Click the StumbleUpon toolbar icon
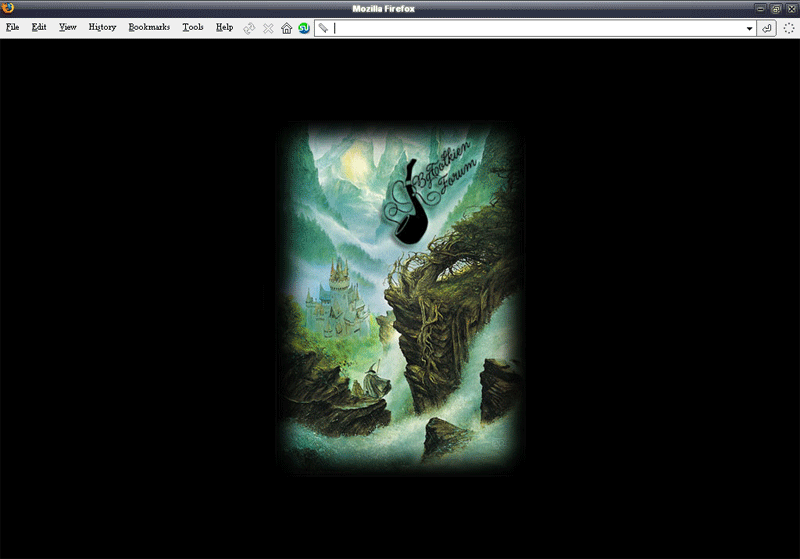Viewport: 800px width, 559px height. [304, 28]
